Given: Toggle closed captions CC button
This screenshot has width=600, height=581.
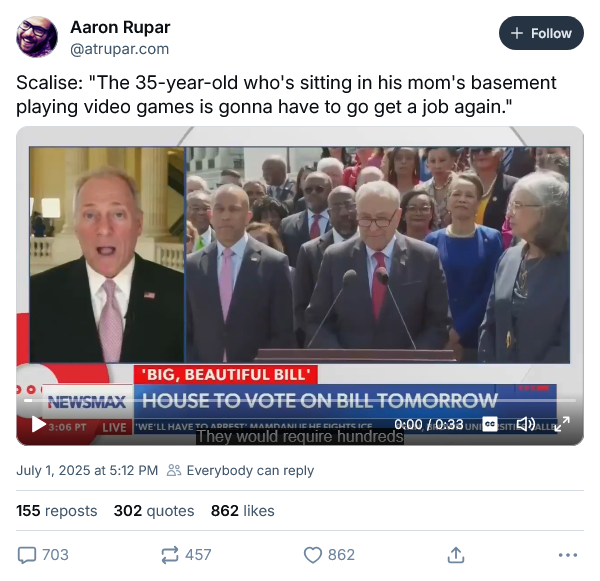Looking at the screenshot, I should [490, 424].
